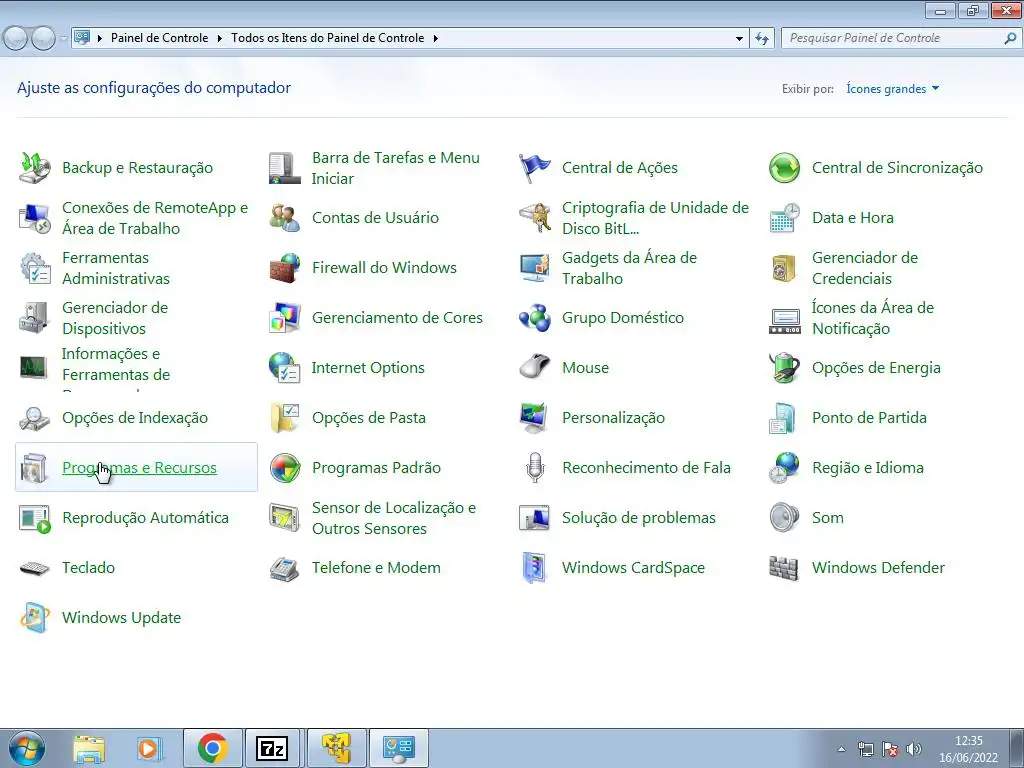Open Ícones da Área de Notificação link
This screenshot has height=768, width=1024.
pyautogui.click(x=872, y=318)
